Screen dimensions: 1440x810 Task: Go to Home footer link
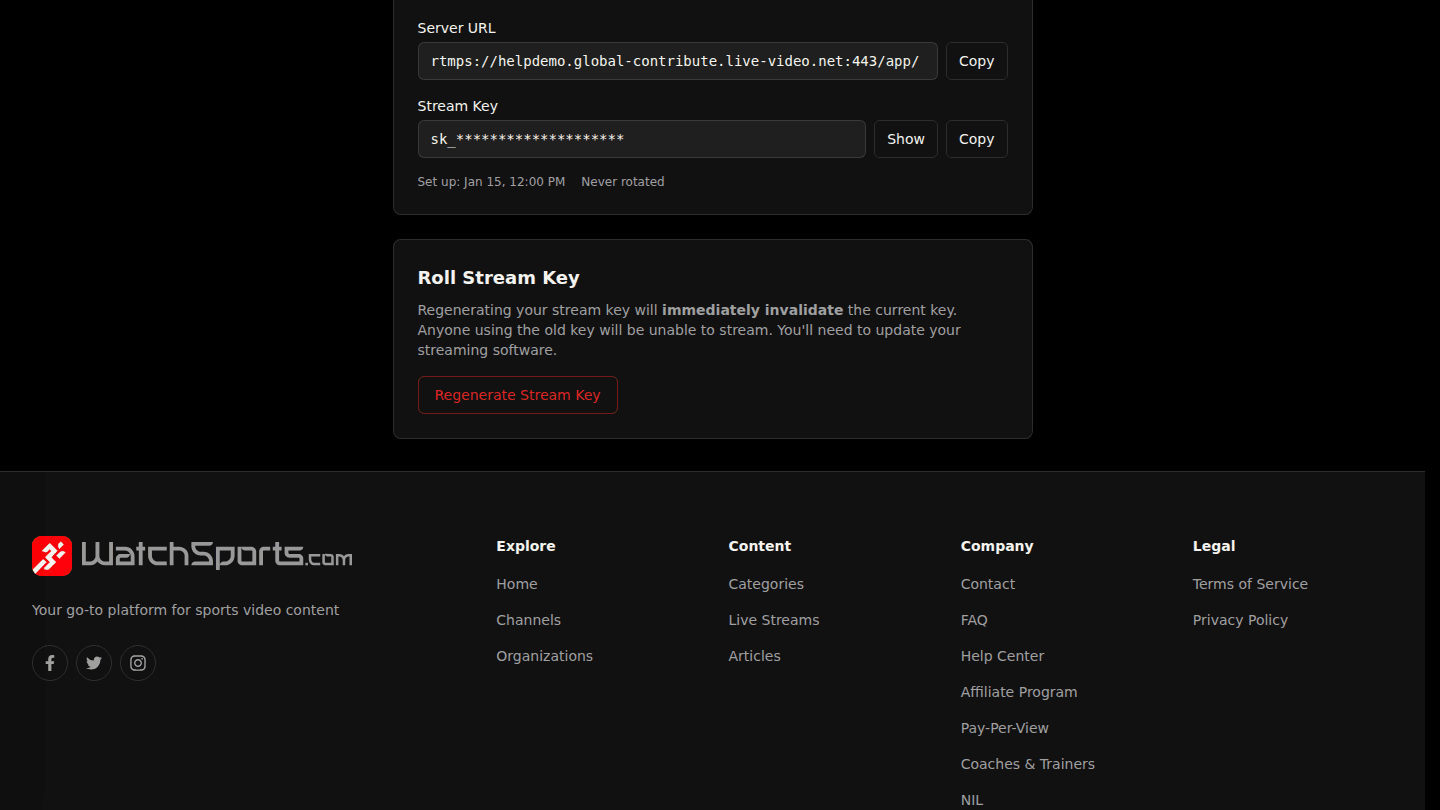pyautogui.click(x=517, y=584)
